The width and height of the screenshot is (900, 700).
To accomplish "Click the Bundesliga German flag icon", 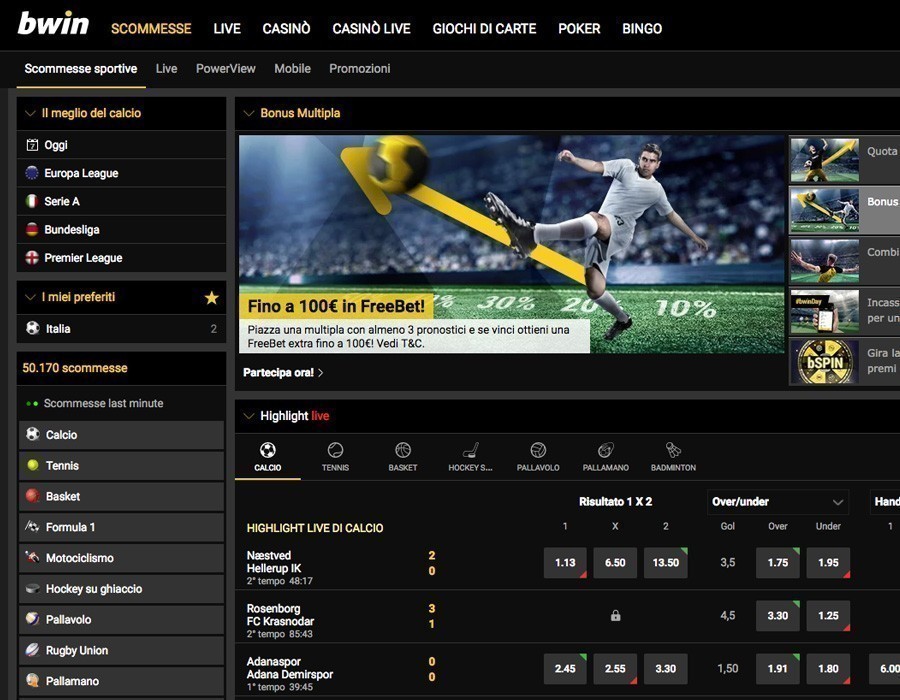I will coord(32,230).
